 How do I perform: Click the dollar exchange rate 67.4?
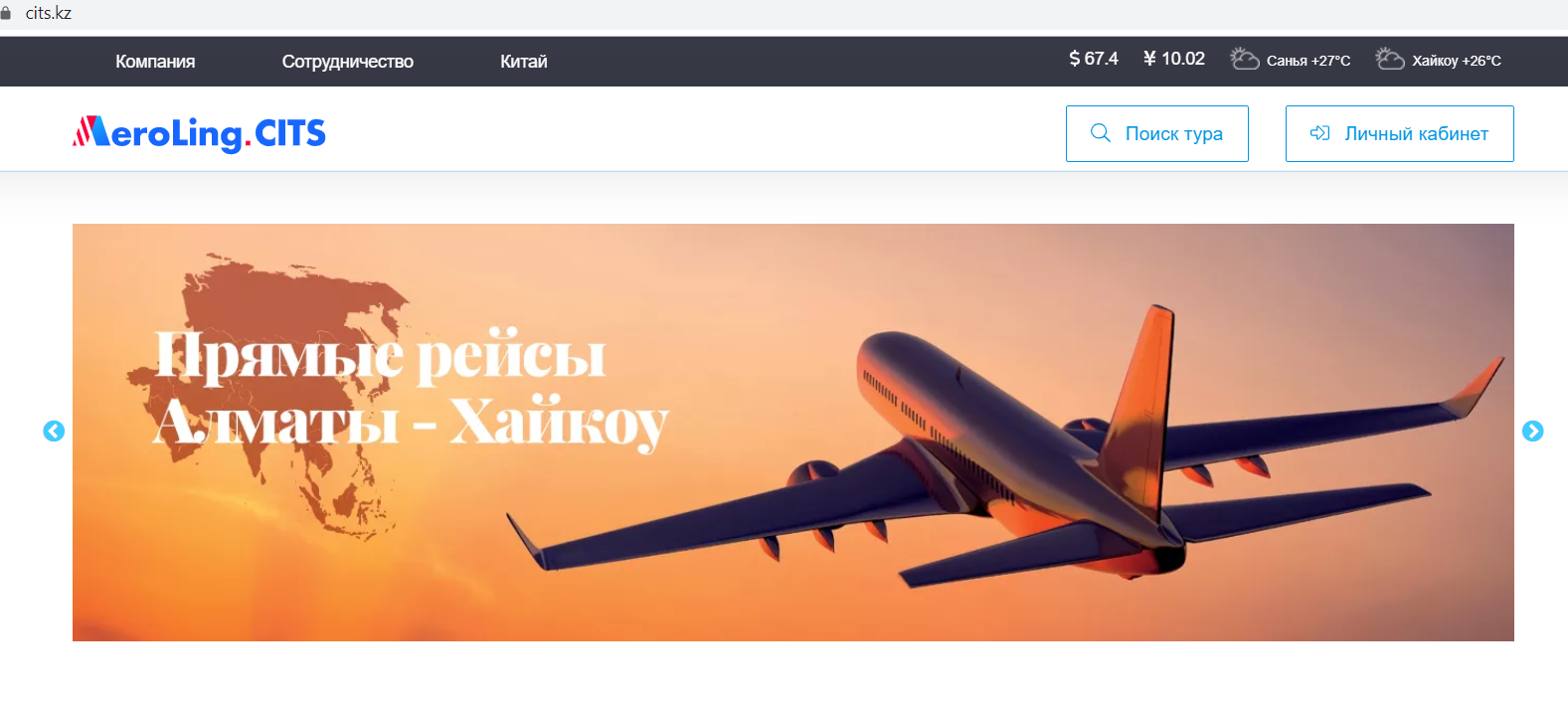pos(1093,59)
